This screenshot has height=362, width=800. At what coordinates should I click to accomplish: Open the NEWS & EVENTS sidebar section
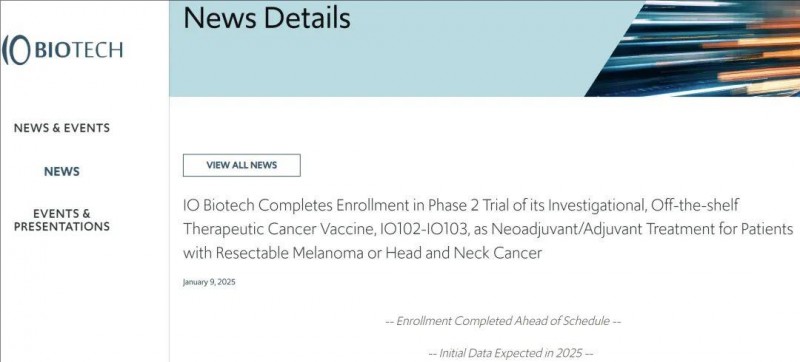coord(62,128)
